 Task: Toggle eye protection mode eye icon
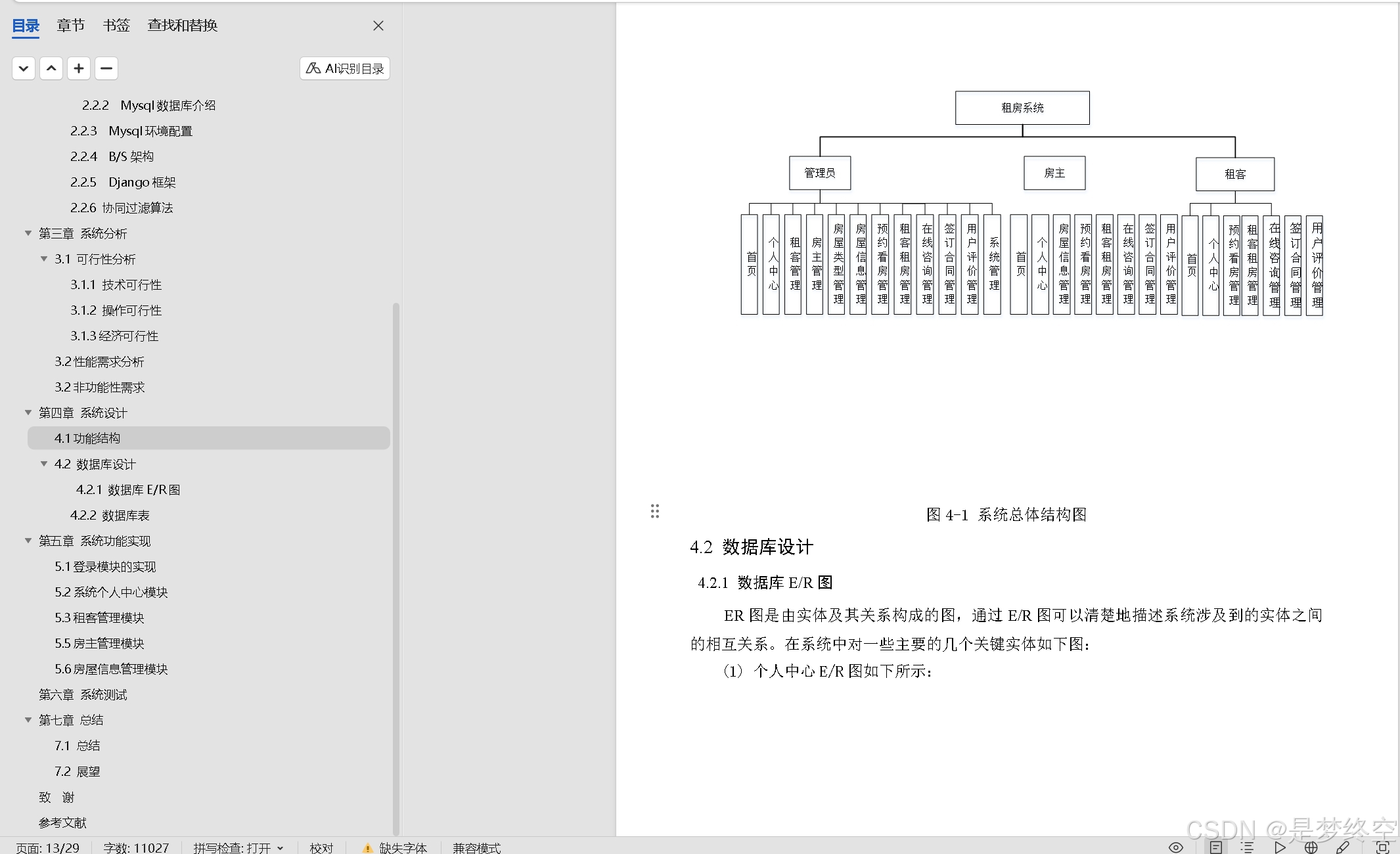[1176, 847]
